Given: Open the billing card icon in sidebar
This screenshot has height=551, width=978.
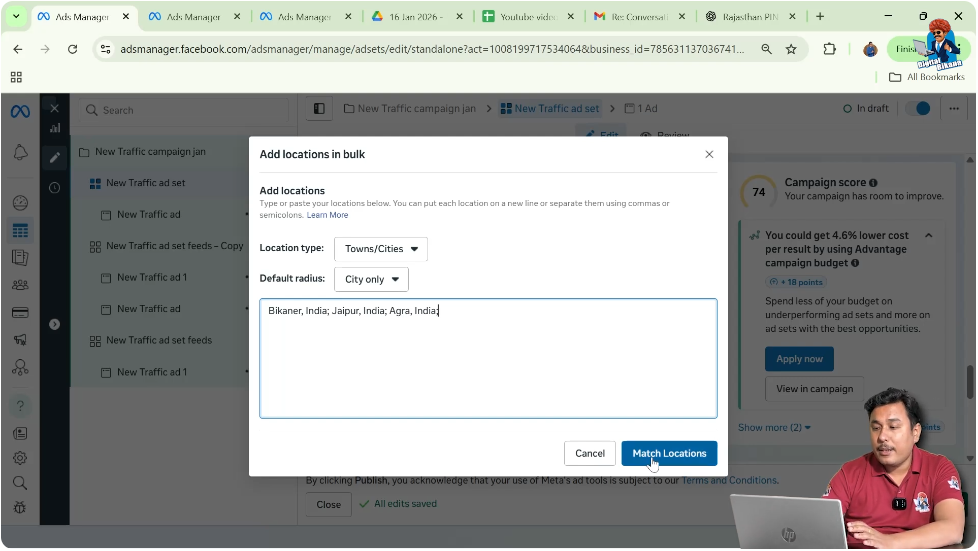Looking at the screenshot, I should 20,313.
